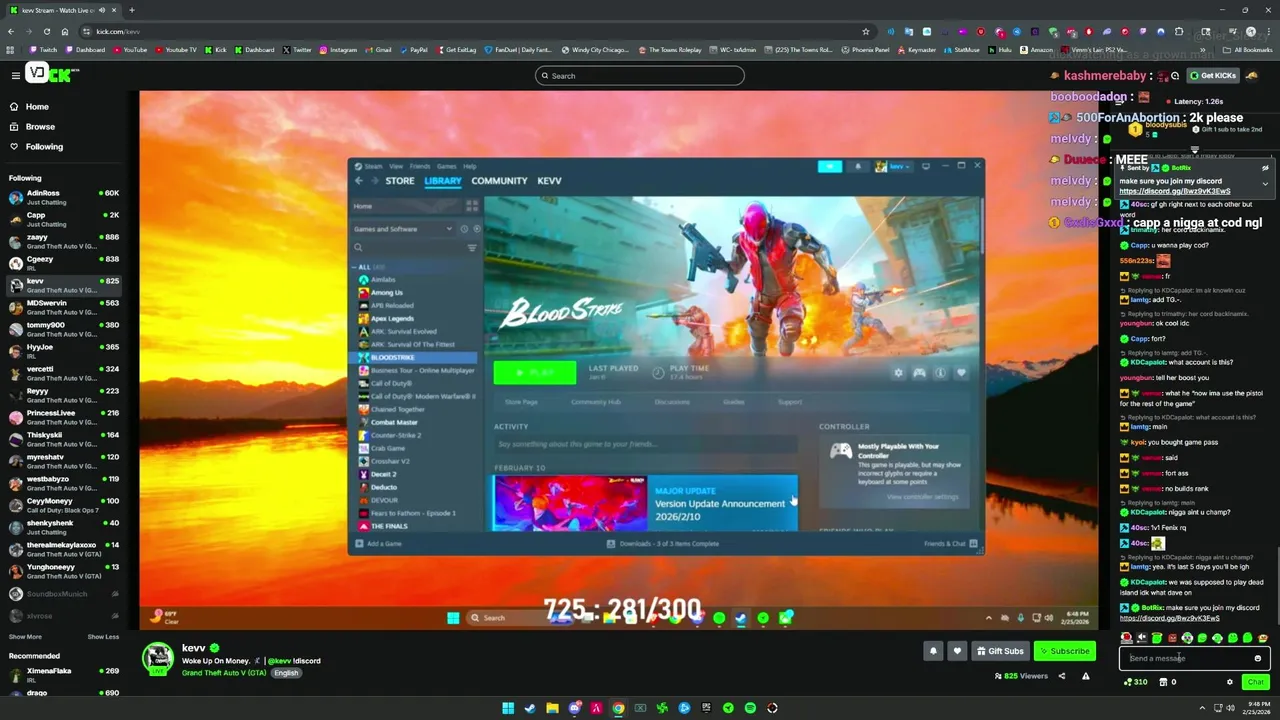Open MDSwervin channel from sidebar
The image size is (1280, 720).
63,307
